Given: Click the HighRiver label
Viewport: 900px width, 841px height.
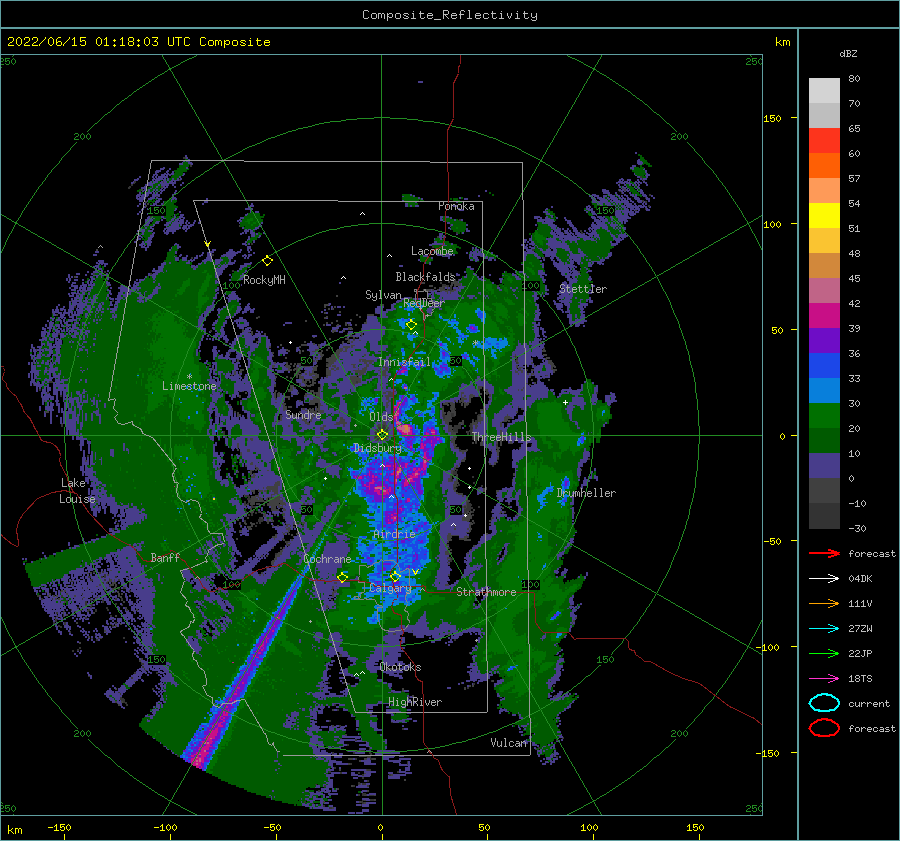Looking at the screenshot, I should pos(415,702).
